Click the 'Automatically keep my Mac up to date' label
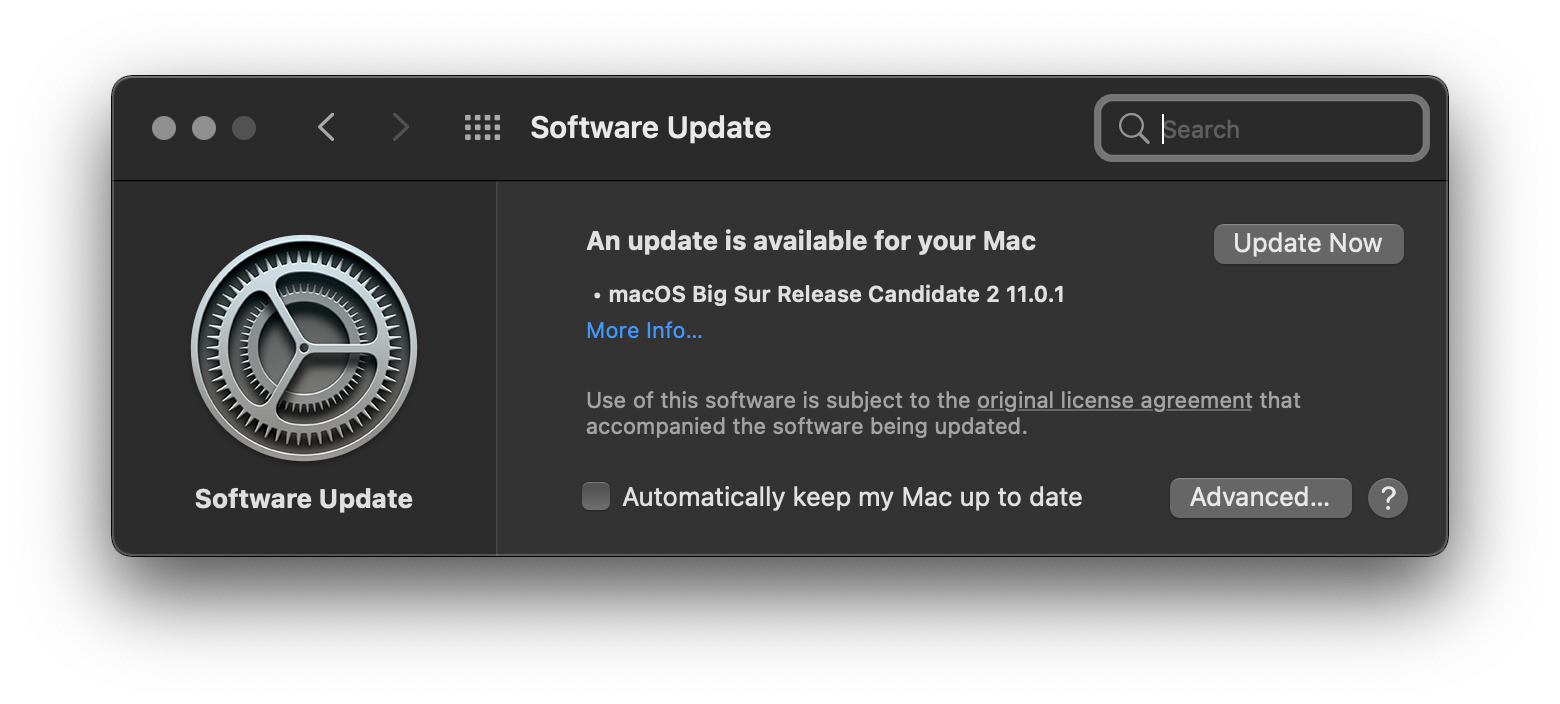The height and width of the screenshot is (704, 1560). coord(852,498)
